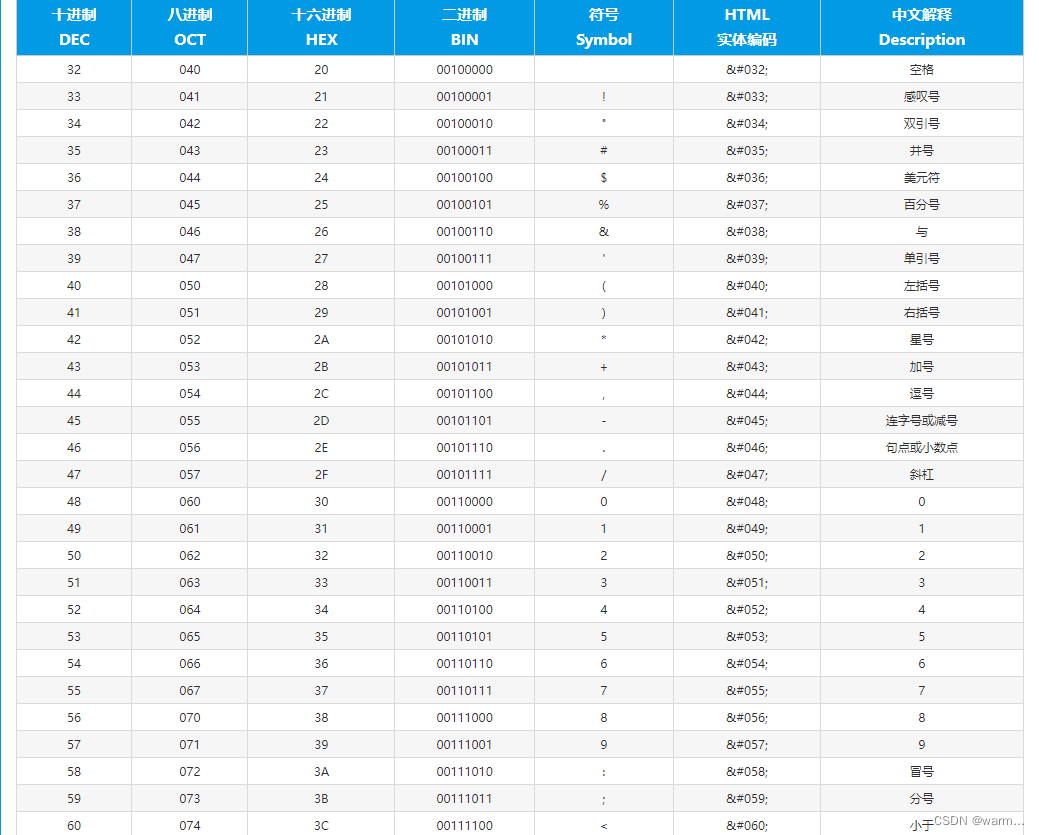
Task: Click the 星号 description cell
Action: (x=922, y=340)
